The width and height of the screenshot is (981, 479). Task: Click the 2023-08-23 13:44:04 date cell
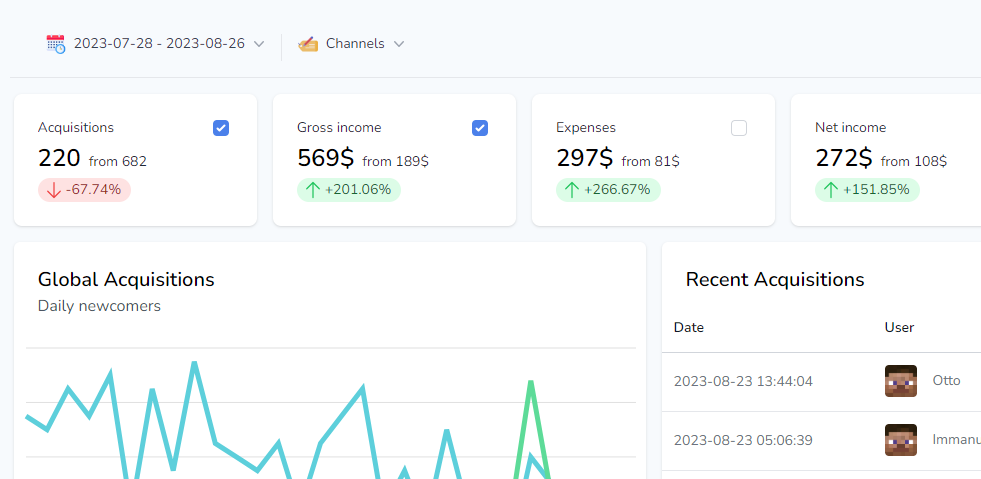point(743,381)
